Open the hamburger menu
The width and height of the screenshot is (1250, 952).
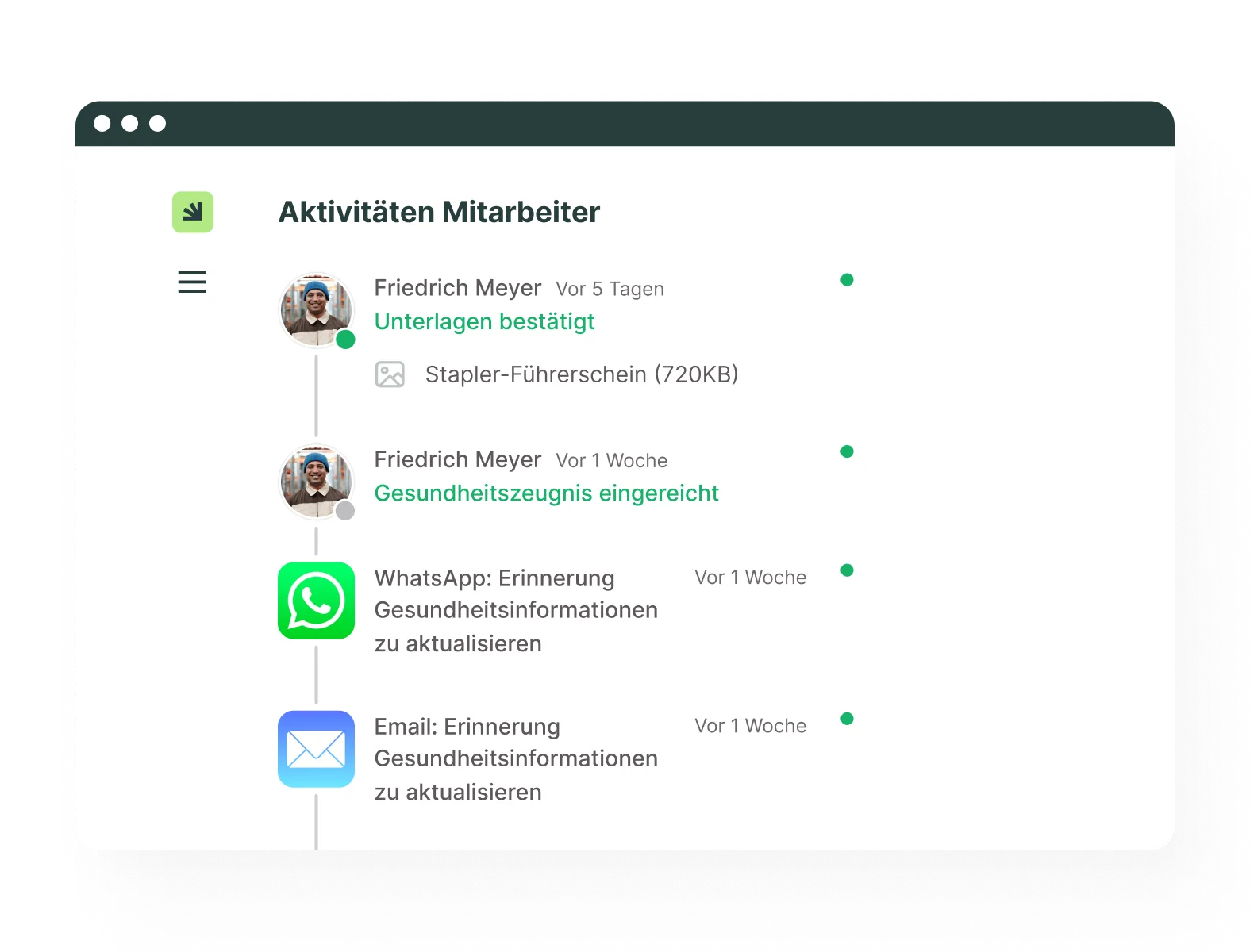click(x=192, y=282)
